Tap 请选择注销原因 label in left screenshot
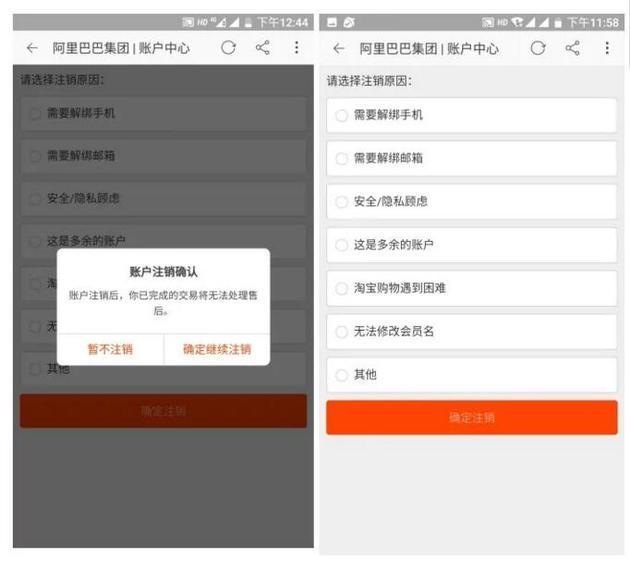This screenshot has width=630, height=569. [x=62, y=80]
